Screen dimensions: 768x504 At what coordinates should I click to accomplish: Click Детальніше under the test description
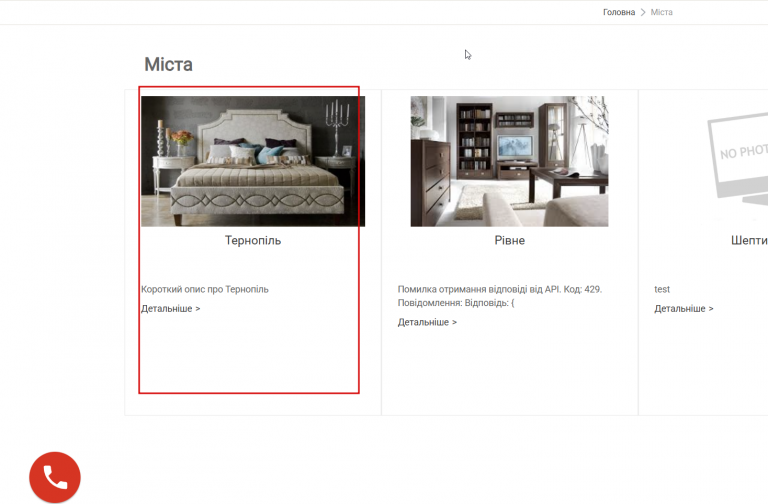click(x=684, y=309)
